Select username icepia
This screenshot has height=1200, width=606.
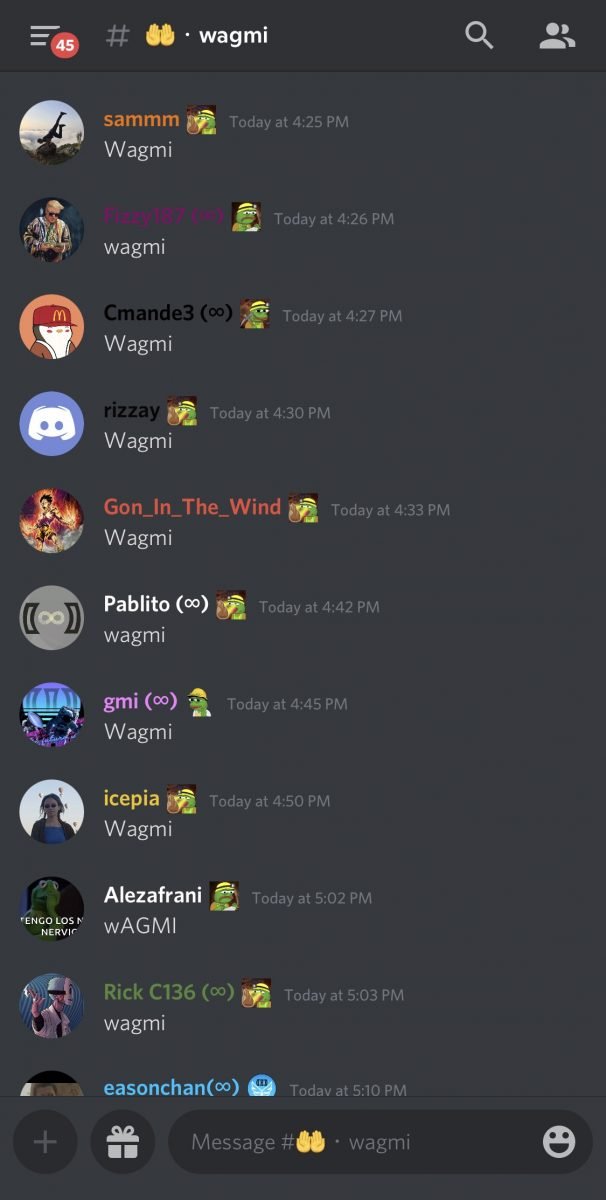[131, 798]
